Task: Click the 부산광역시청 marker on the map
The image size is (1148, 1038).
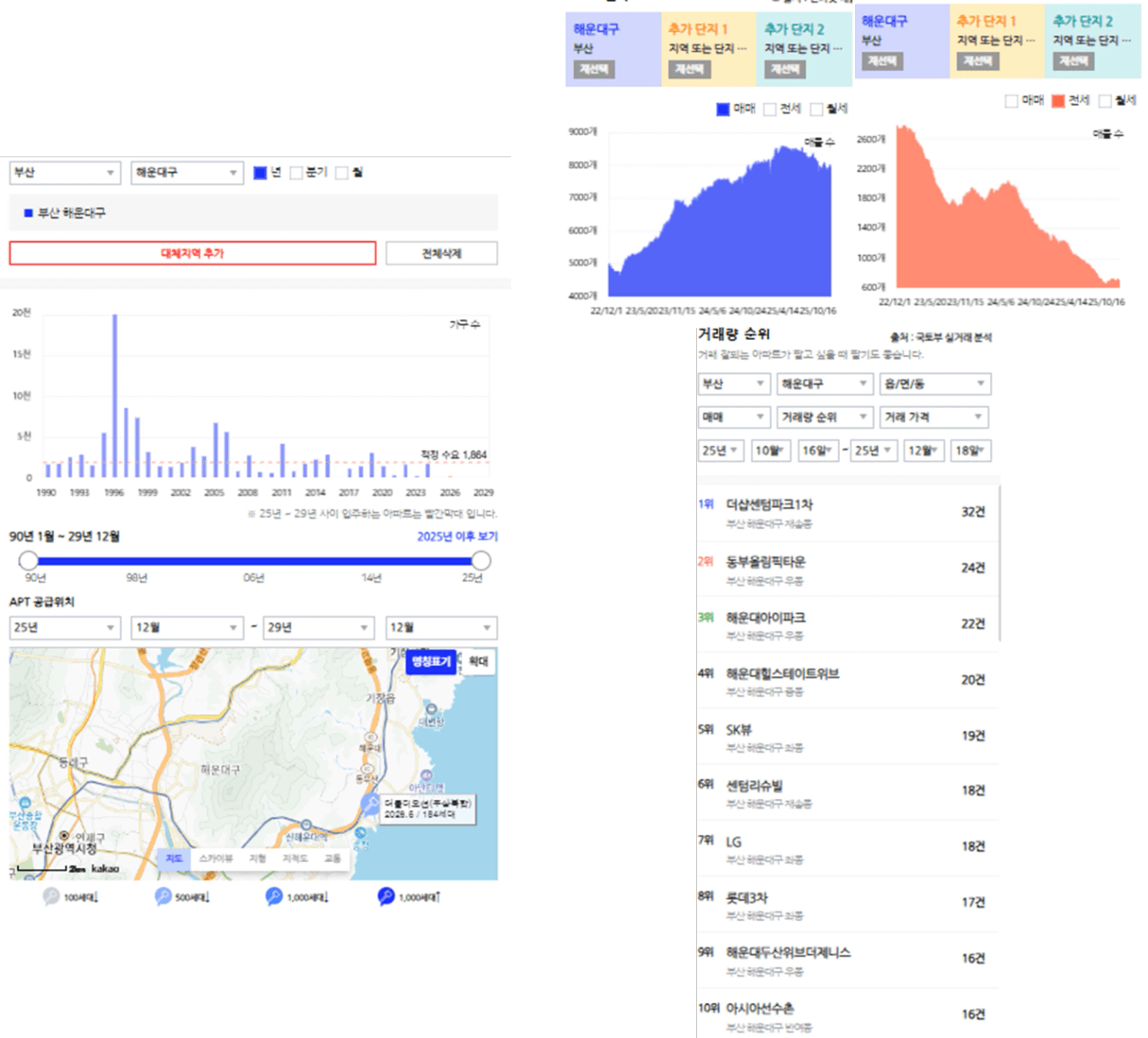Action: (x=64, y=836)
